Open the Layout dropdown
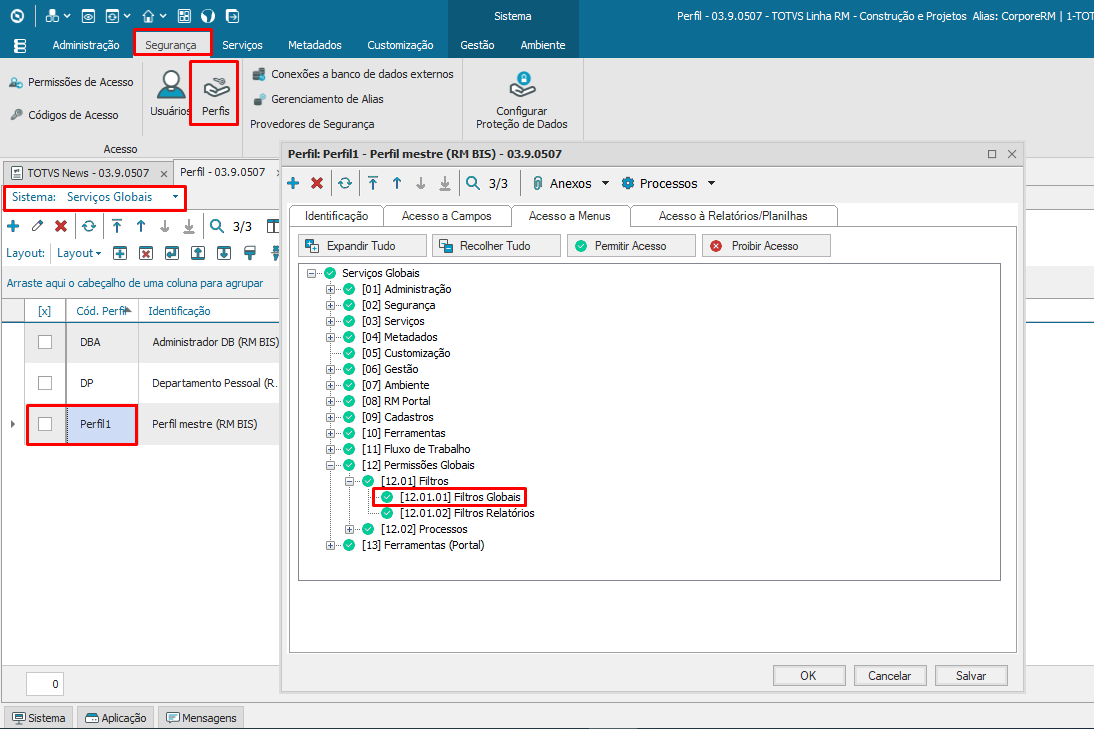The height and width of the screenshot is (729, 1094). [x=79, y=253]
